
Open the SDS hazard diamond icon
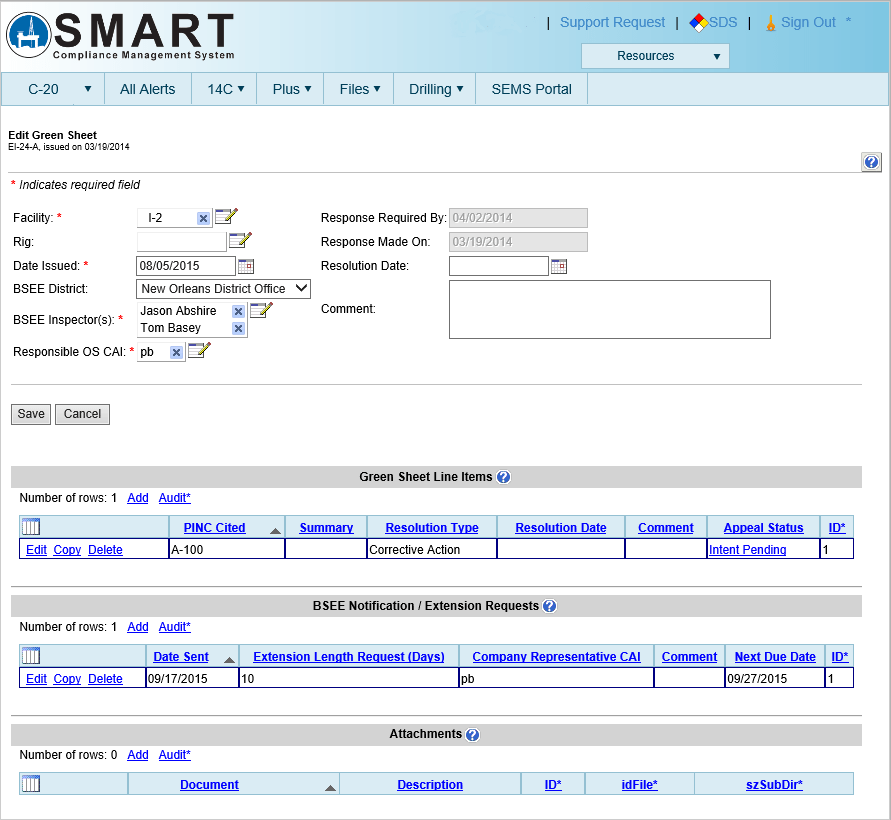[698, 23]
